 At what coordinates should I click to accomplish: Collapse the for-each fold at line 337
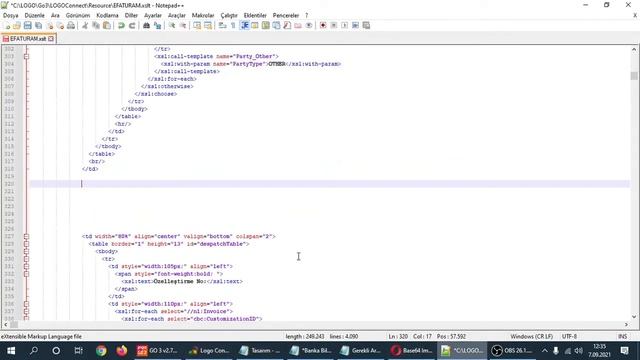tap(27, 311)
